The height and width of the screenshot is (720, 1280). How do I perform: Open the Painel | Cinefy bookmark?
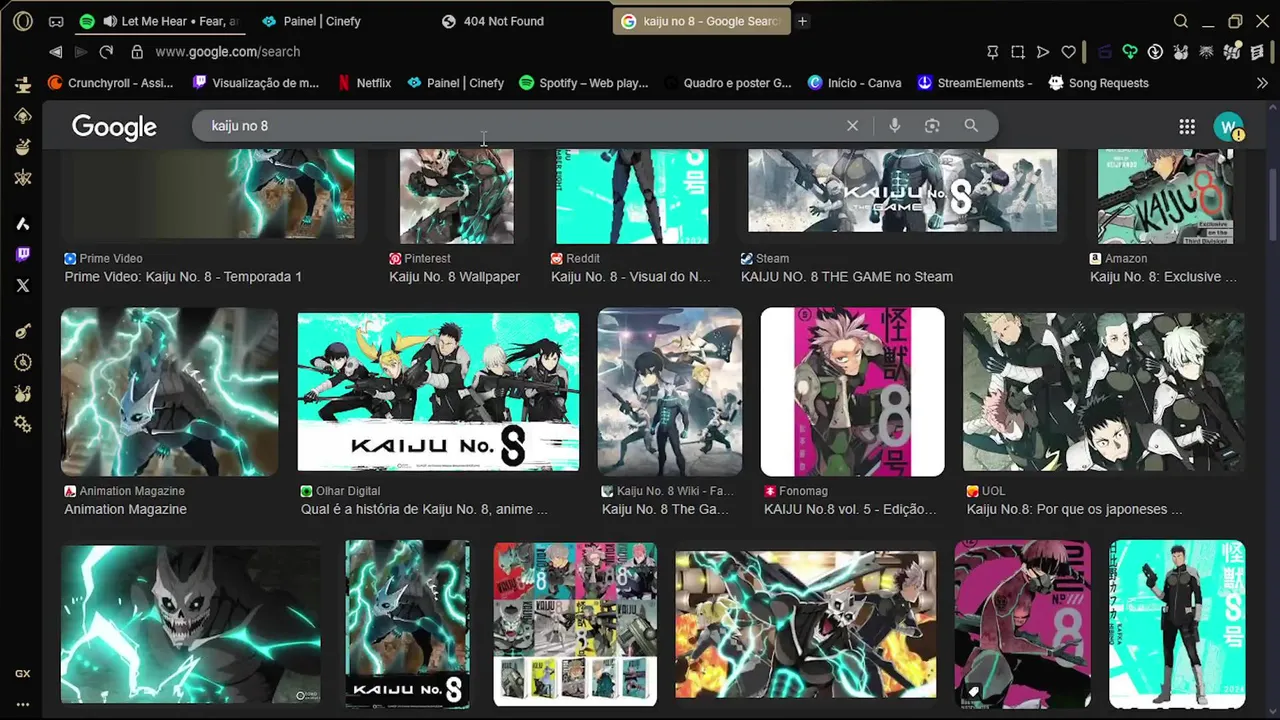(x=456, y=83)
